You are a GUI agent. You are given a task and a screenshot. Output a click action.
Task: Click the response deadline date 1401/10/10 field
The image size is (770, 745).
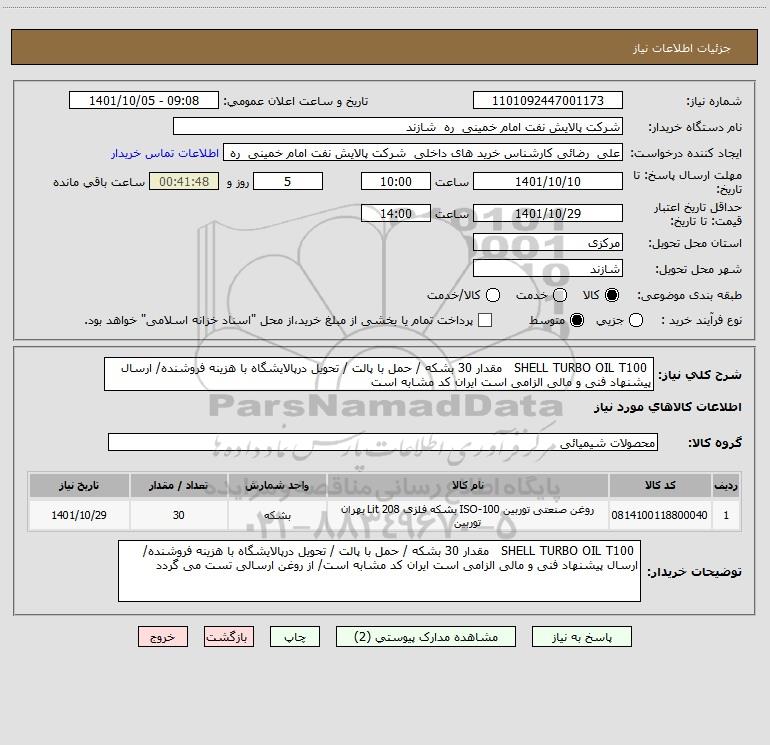coord(548,182)
